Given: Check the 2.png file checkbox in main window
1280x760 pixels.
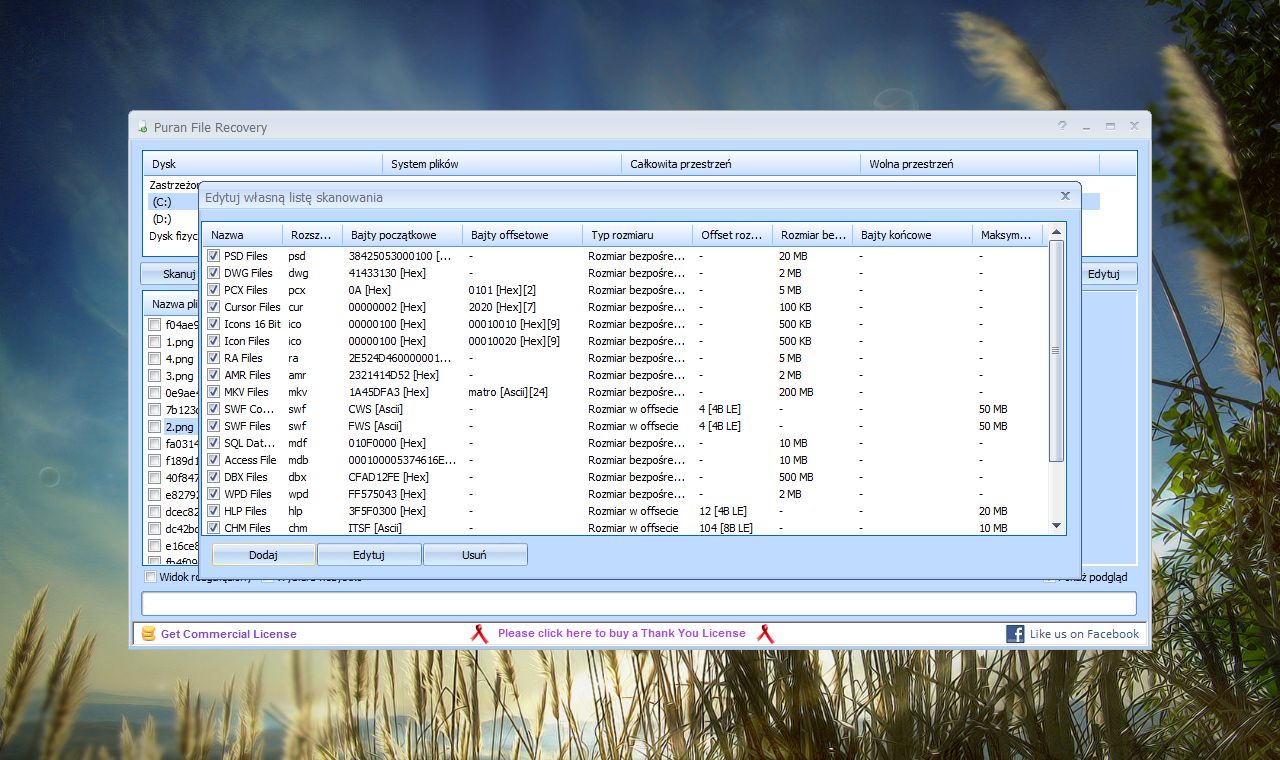Looking at the screenshot, I should (x=154, y=427).
